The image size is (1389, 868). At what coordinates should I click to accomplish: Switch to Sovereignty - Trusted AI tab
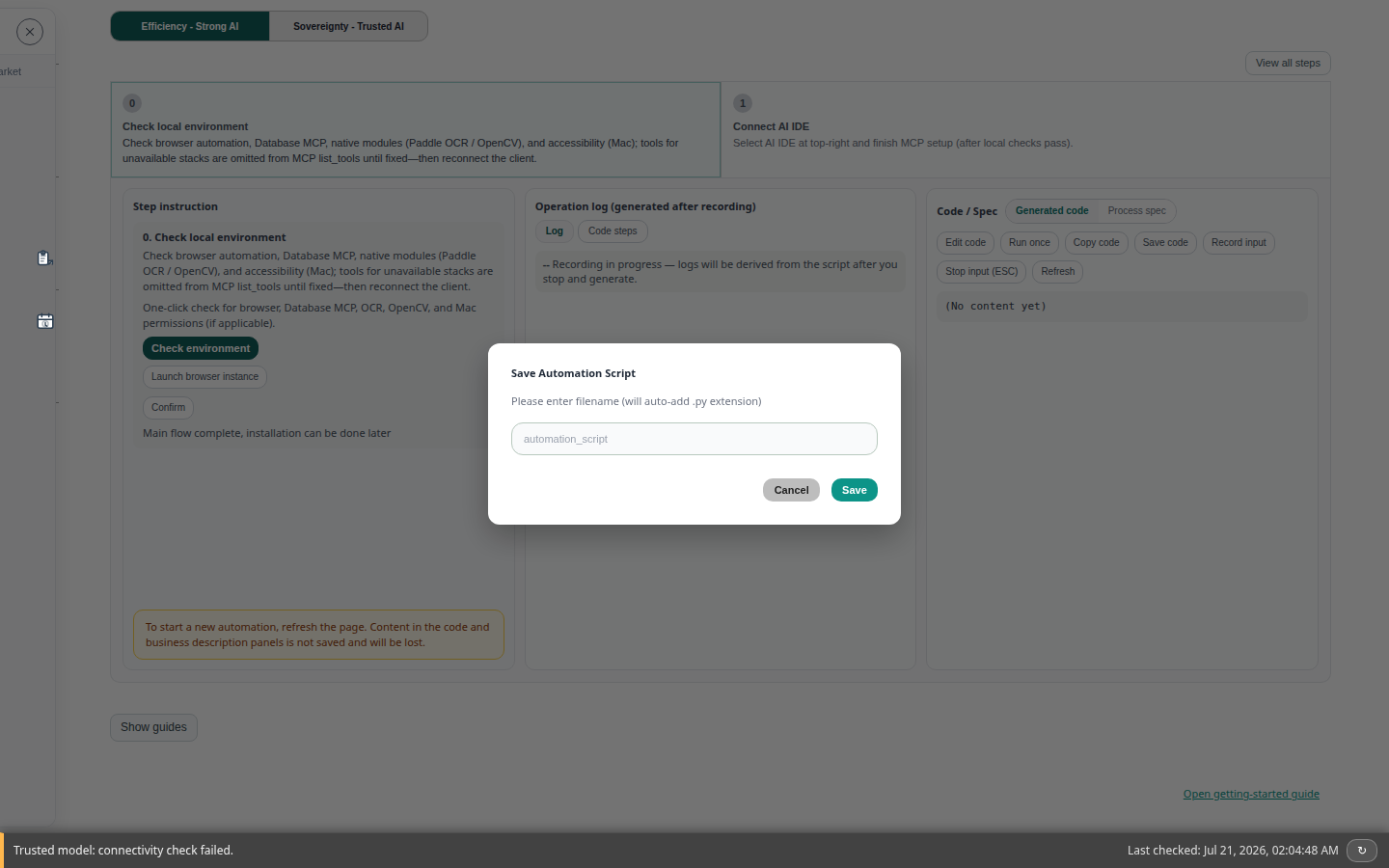click(x=348, y=26)
